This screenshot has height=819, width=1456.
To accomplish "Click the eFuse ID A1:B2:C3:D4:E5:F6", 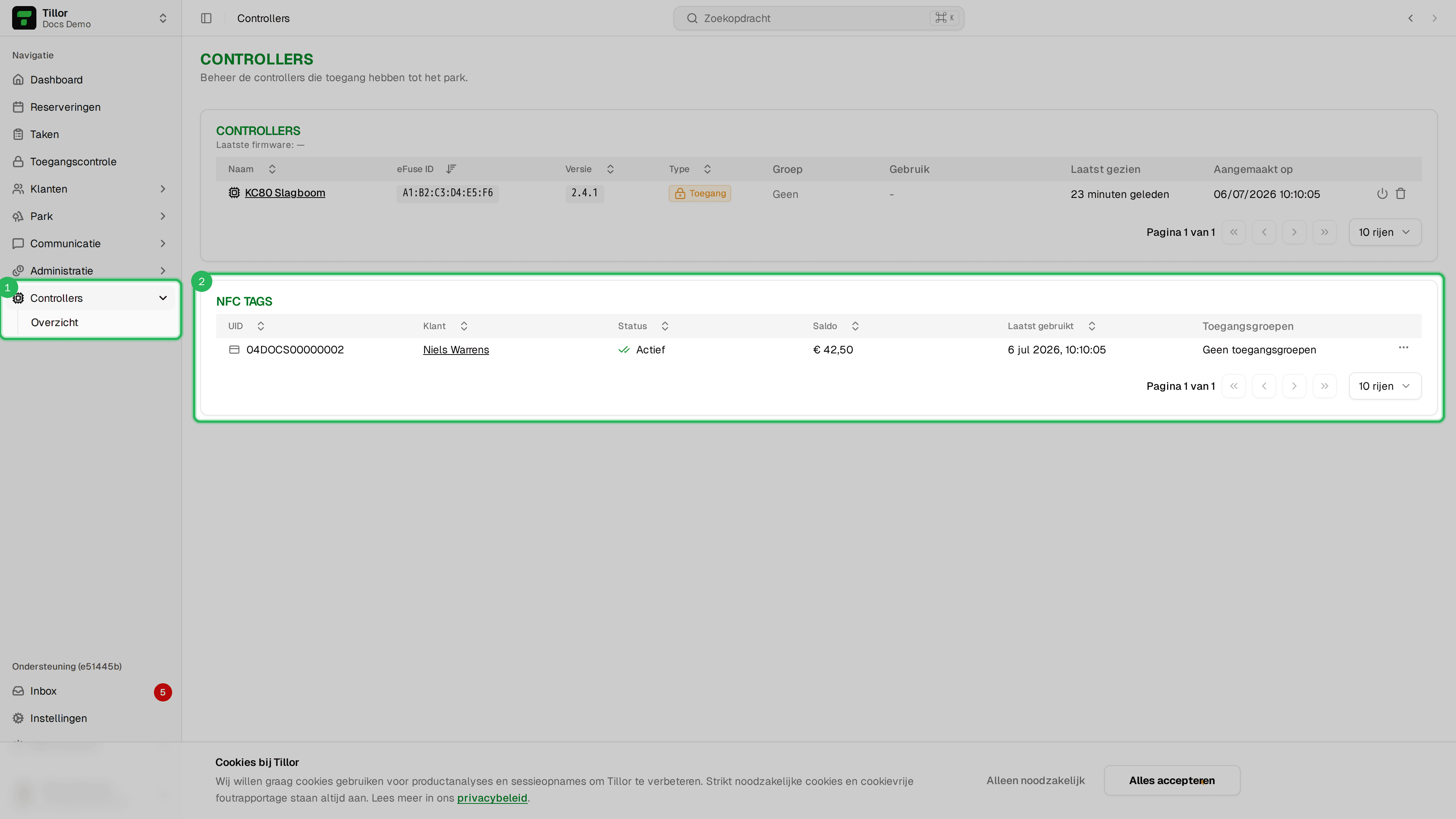I will click(x=448, y=193).
